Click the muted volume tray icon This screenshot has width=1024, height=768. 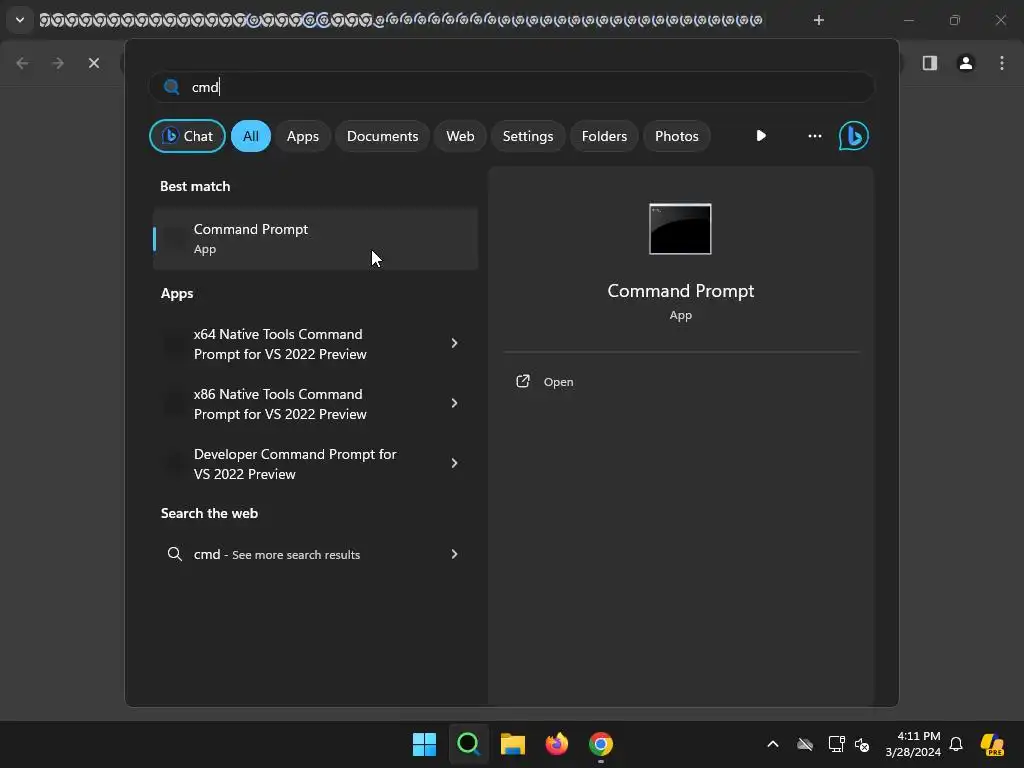coord(862,744)
